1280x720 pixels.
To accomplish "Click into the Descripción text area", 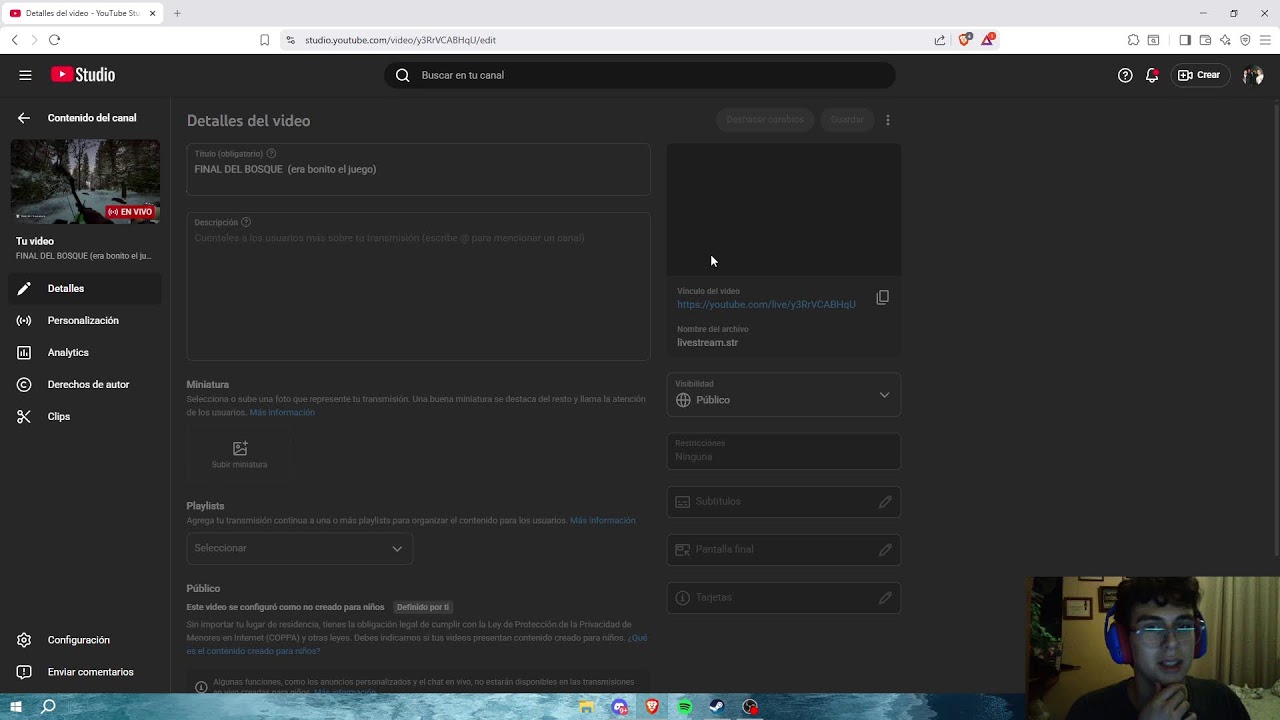I will (x=418, y=285).
